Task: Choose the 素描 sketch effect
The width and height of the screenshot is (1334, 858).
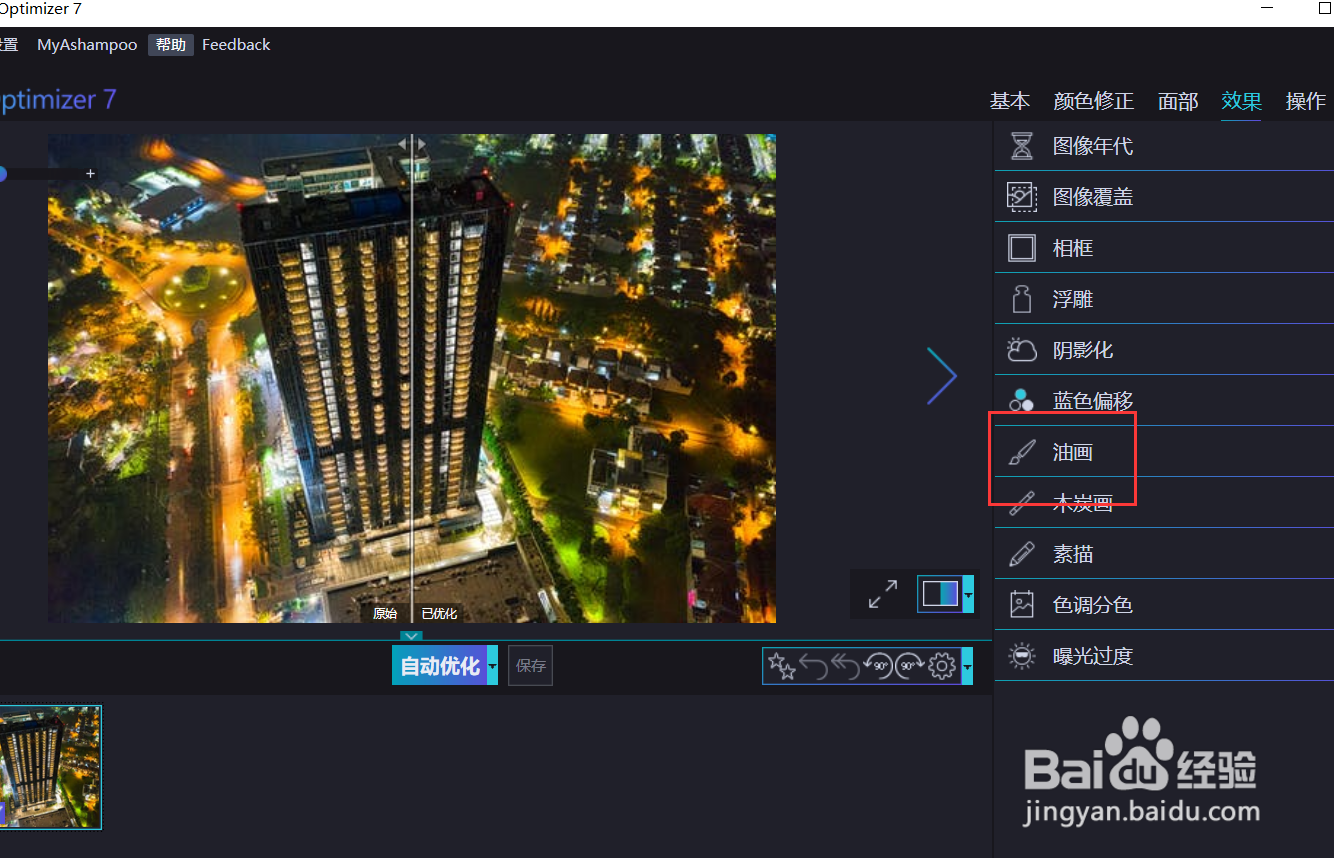Action: pyautogui.click(x=1075, y=553)
